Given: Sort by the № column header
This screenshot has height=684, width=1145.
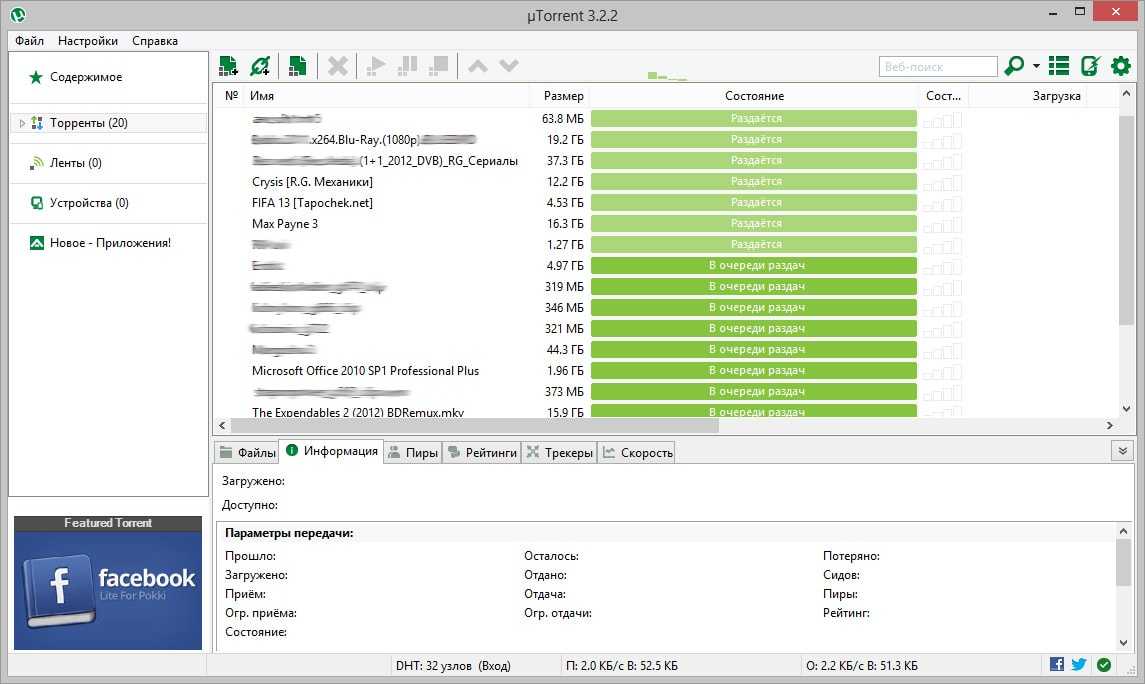Looking at the screenshot, I should pyautogui.click(x=231, y=96).
